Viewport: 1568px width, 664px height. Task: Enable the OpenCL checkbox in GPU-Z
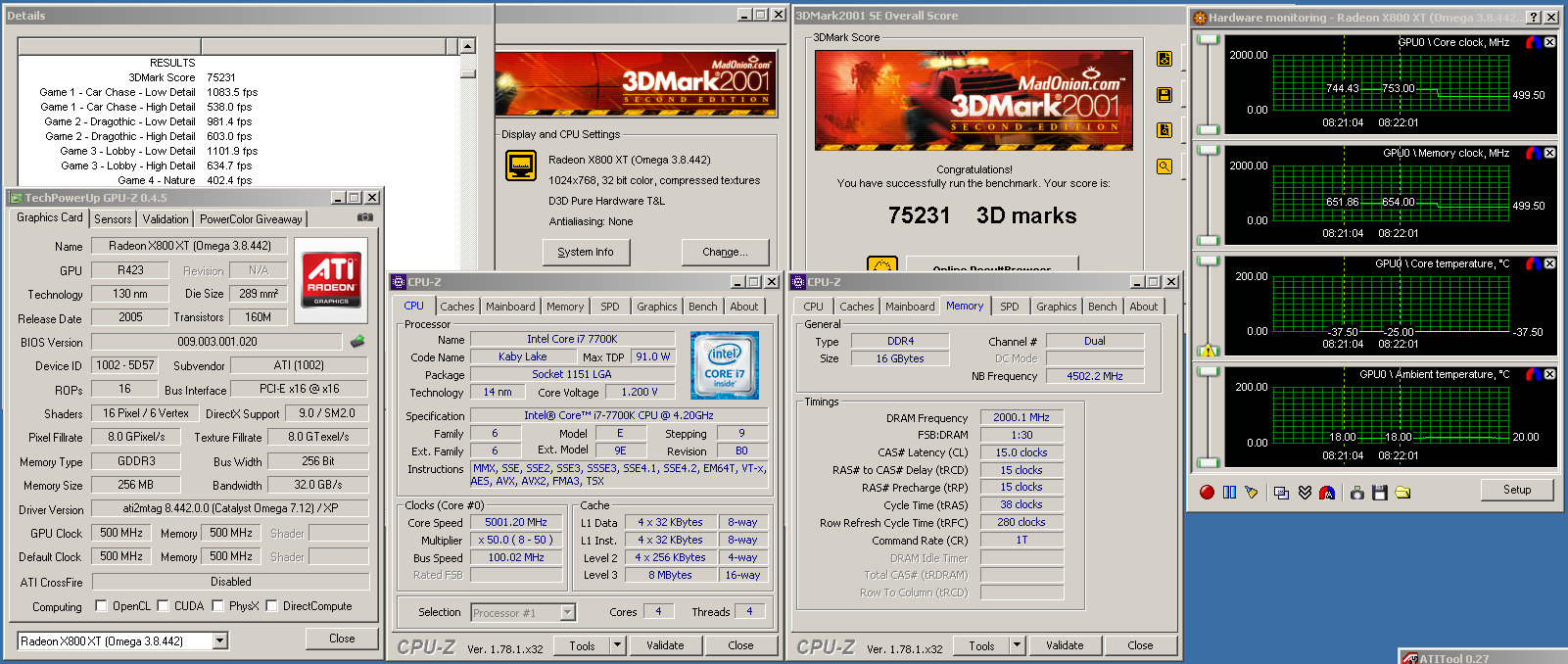(101, 606)
